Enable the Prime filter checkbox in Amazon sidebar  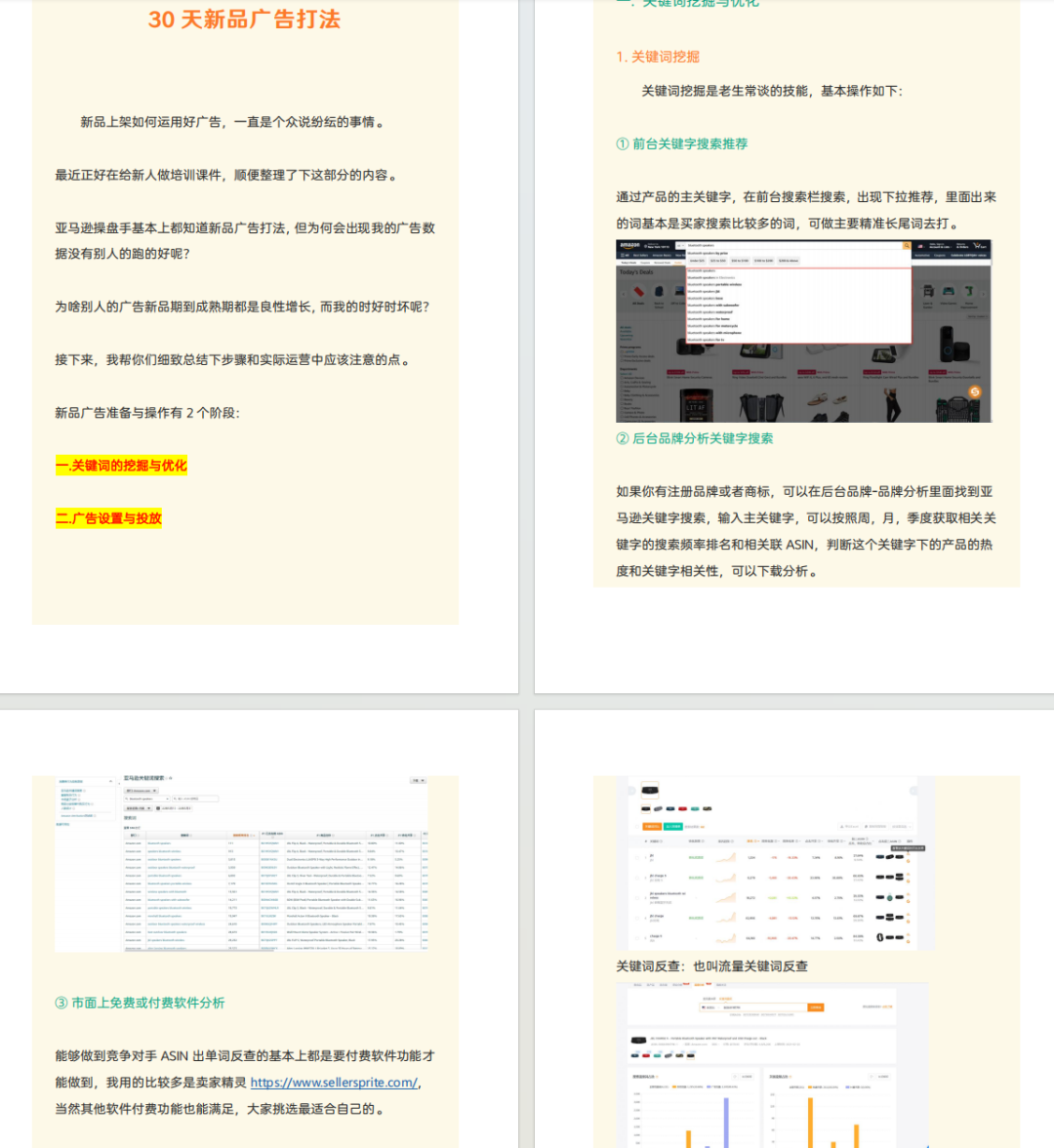point(621,352)
